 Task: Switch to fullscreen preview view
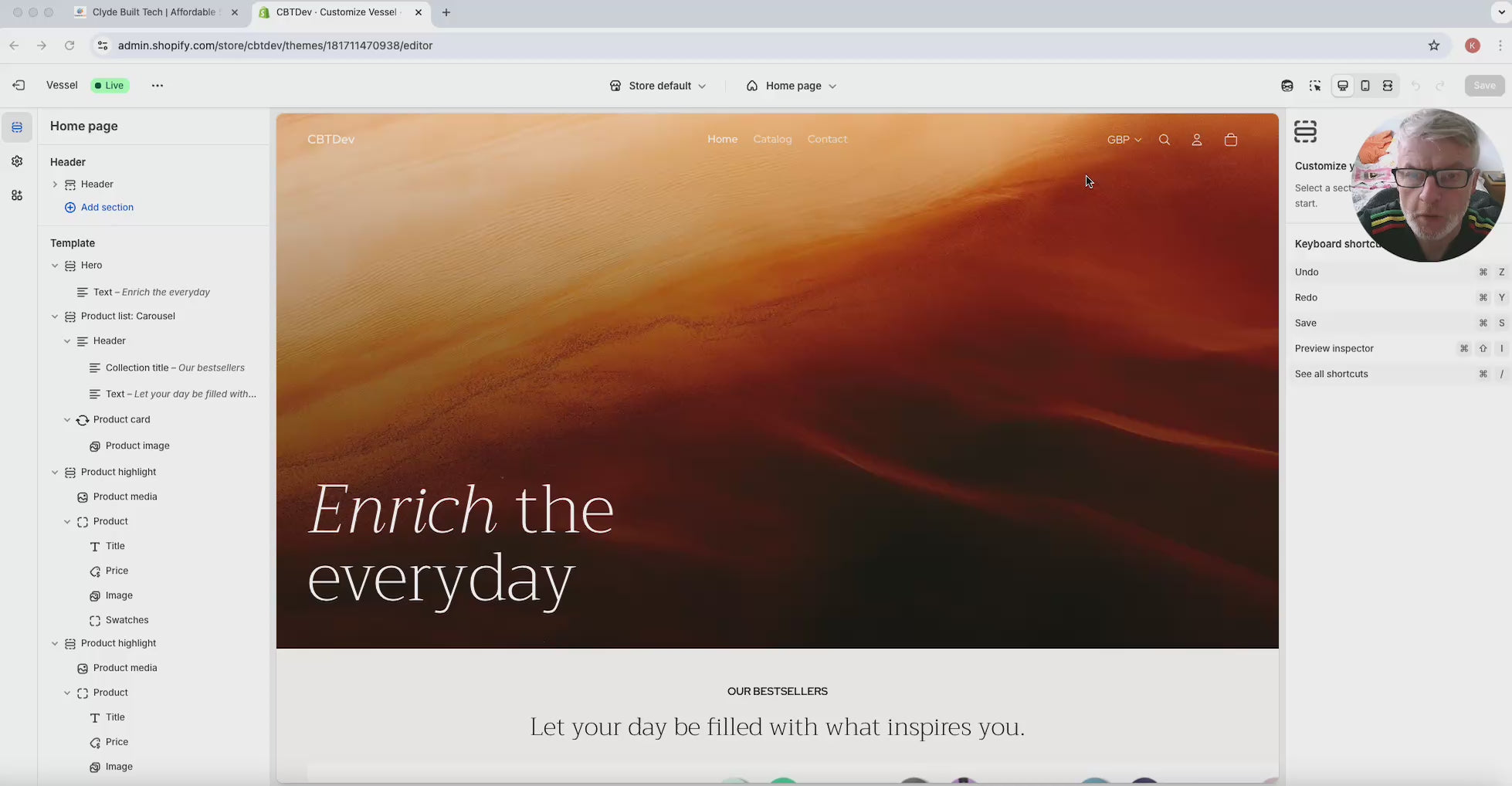click(x=1388, y=86)
